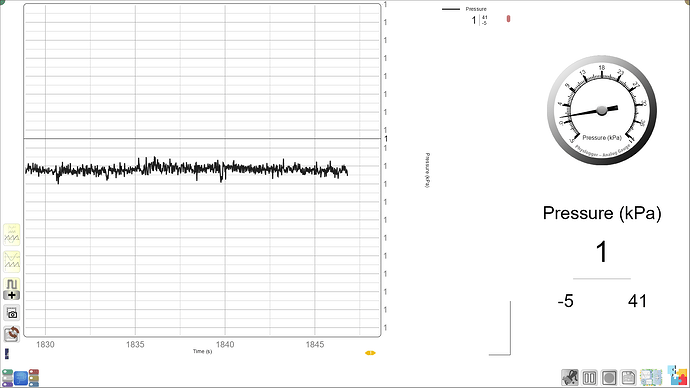690x388 pixels.
Task: Click the overlapping waveforms display icon
Action: pyautogui.click(x=12, y=235)
